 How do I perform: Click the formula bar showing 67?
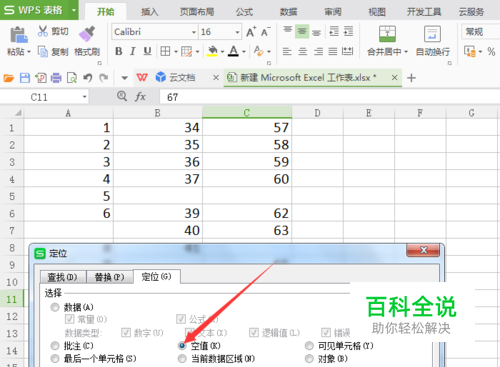(x=329, y=97)
